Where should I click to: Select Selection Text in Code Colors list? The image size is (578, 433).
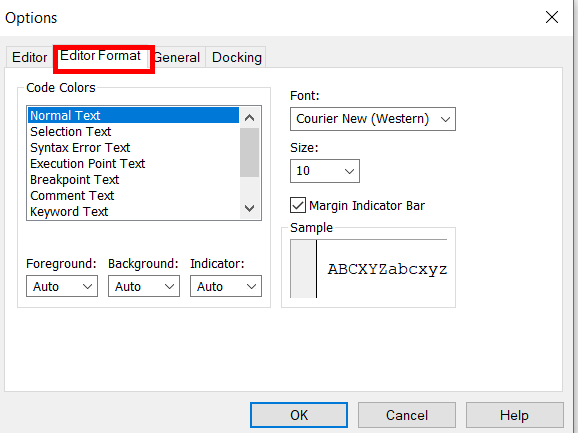tap(133, 132)
